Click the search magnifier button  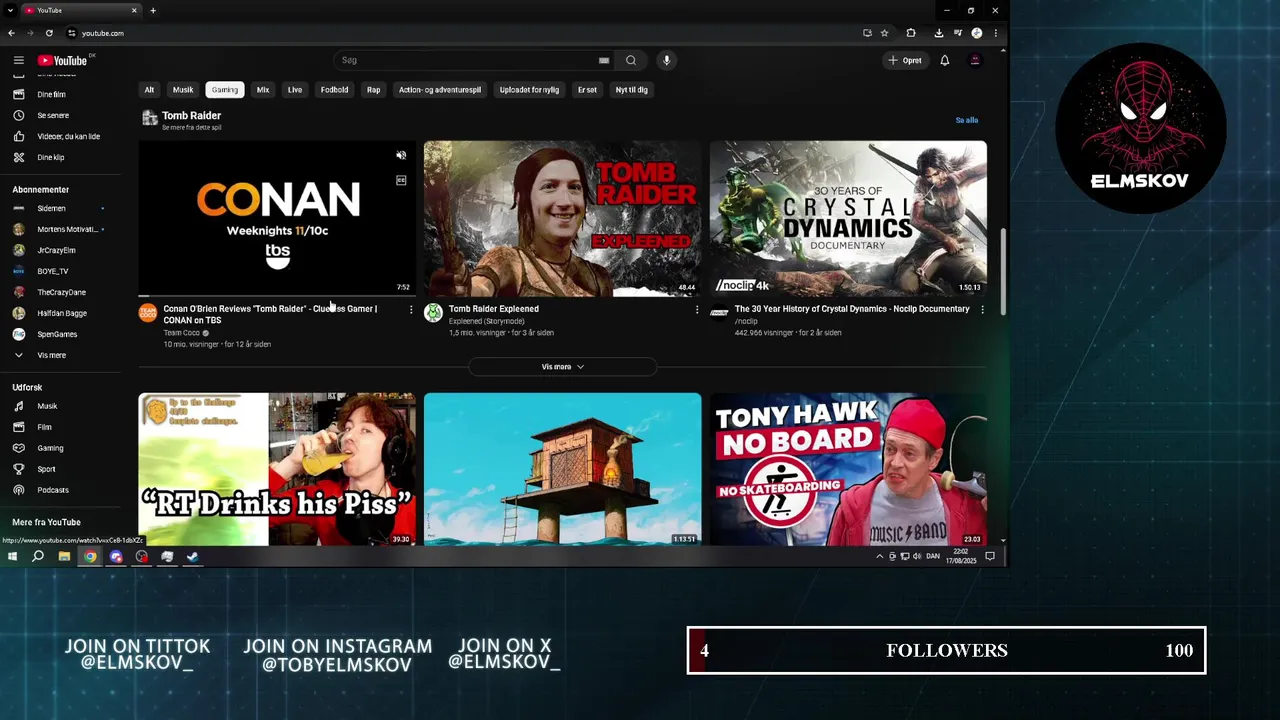point(631,60)
